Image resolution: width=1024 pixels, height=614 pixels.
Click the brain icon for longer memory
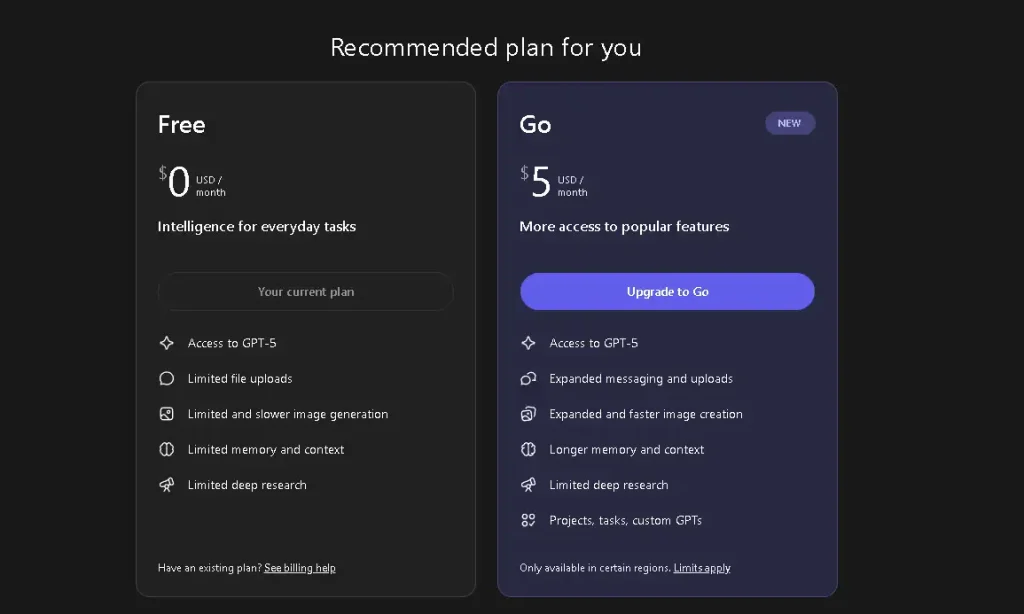[529, 450]
